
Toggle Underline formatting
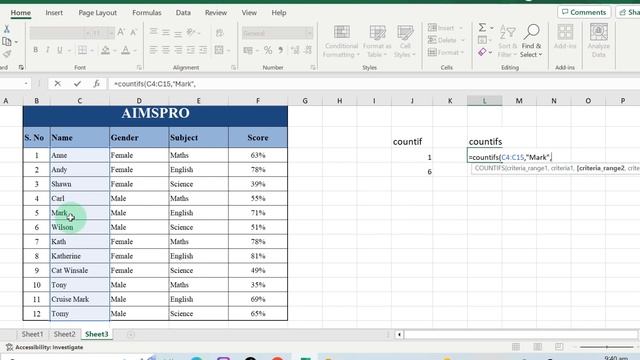60,50
